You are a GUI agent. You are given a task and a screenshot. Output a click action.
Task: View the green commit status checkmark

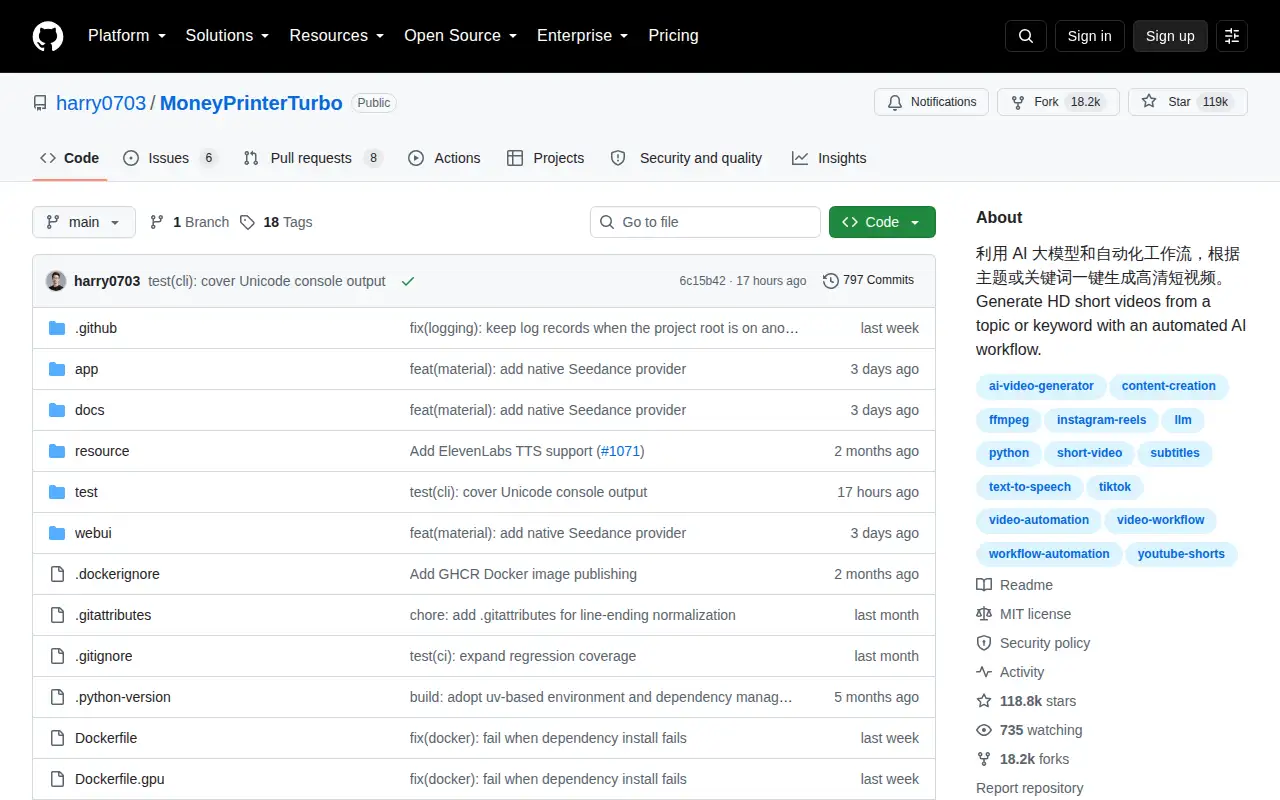[x=408, y=281]
